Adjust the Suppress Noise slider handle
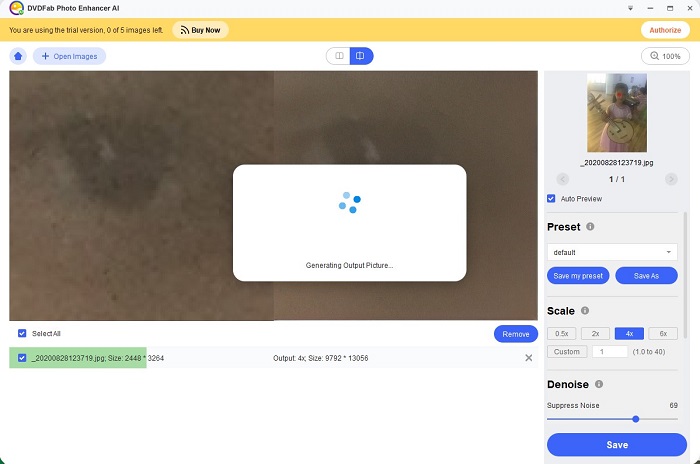The image size is (700, 464). click(x=635, y=419)
